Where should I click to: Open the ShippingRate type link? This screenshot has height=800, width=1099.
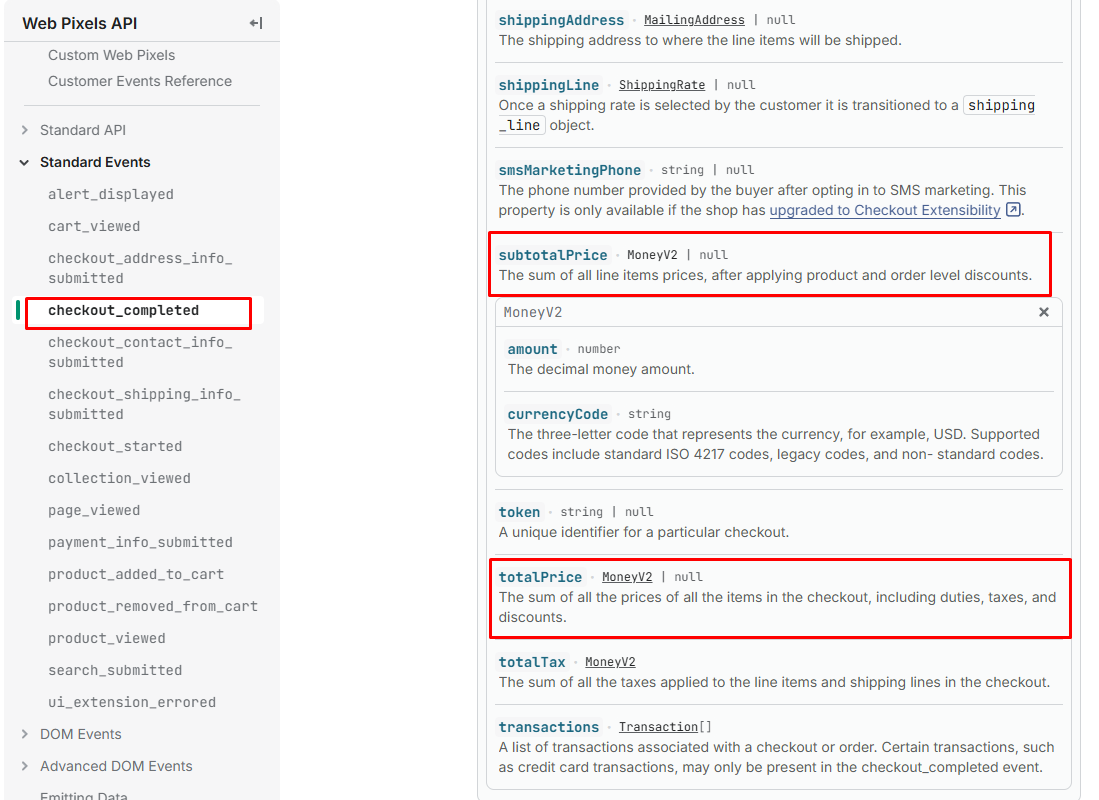(662, 85)
